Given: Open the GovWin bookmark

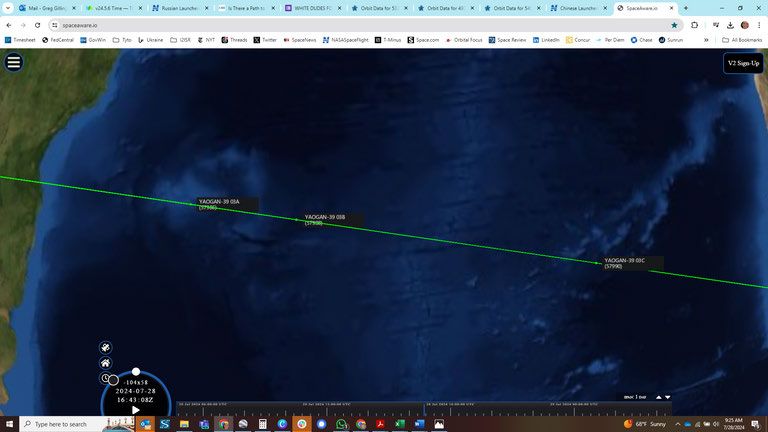Looking at the screenshot, I should (93, 40).
